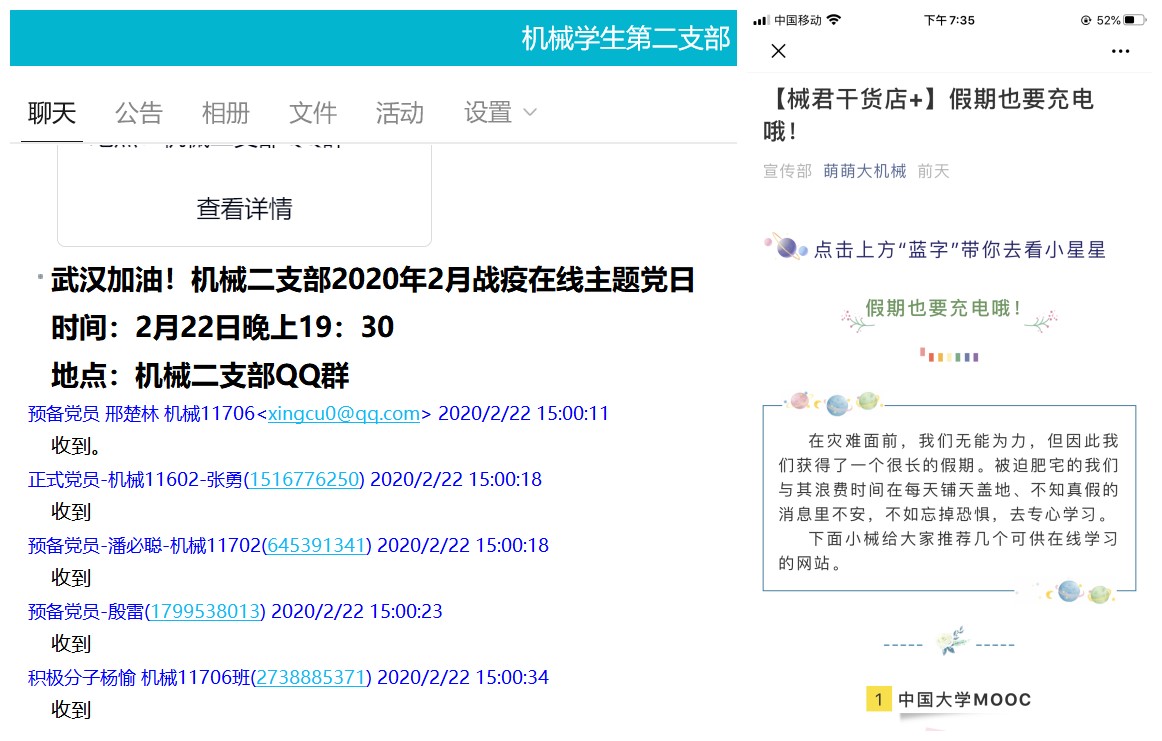This screenshot has height=741, width=1162.
Task: Tap the X close icon on article
Action: tap(779, 51)
